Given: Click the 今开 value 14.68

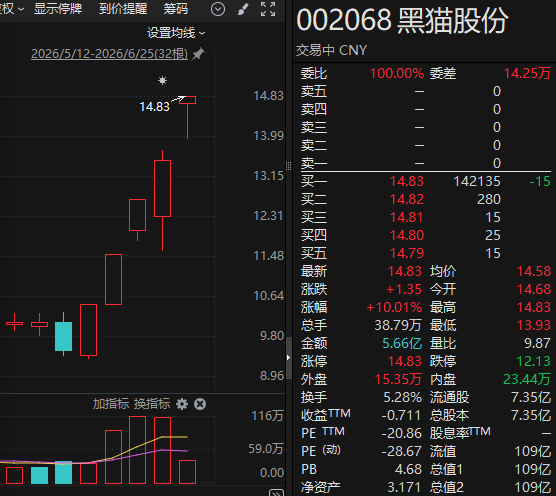Looking at the screenshot, I should tap(534, 289).
